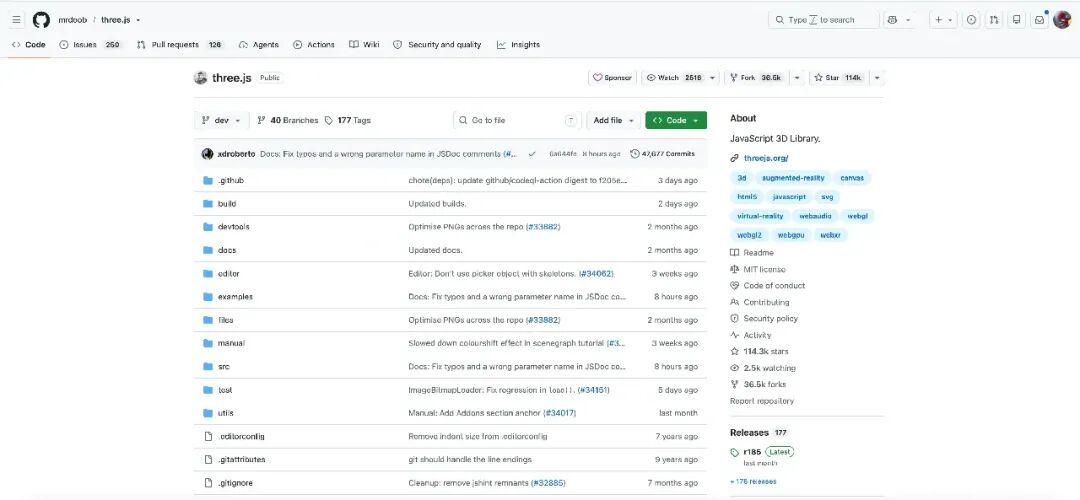Open the Security and quality tab
This screenshot has height=500, width=1080.
tap(437, 45)
